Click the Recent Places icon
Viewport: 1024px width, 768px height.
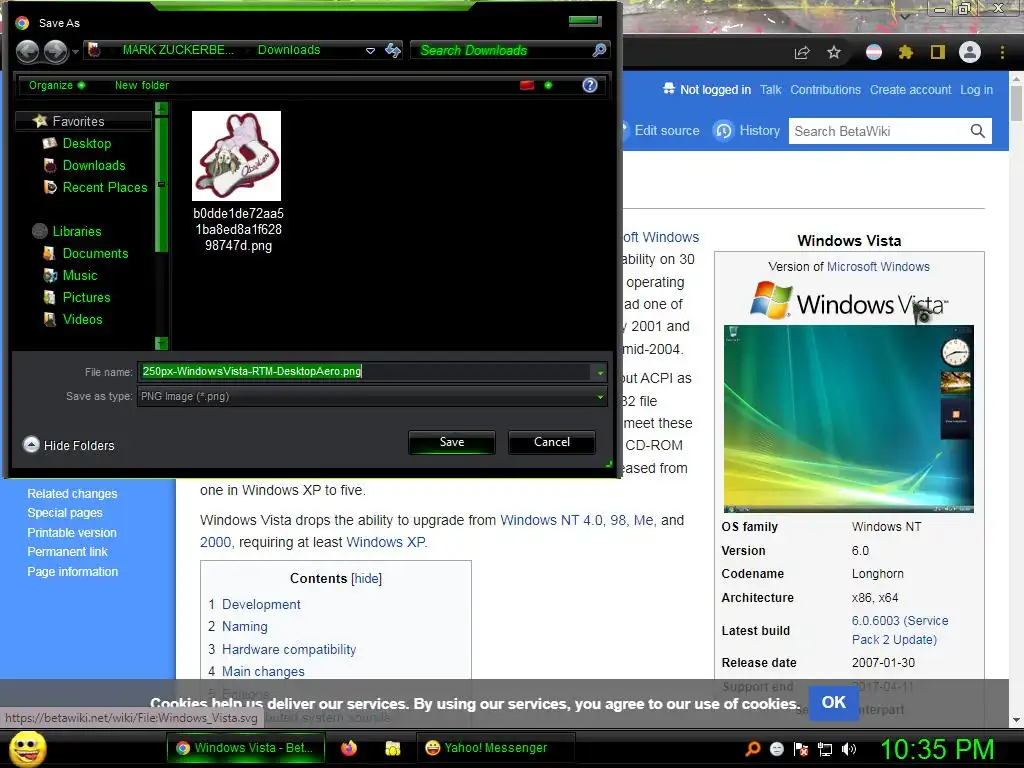coord(50,187)
